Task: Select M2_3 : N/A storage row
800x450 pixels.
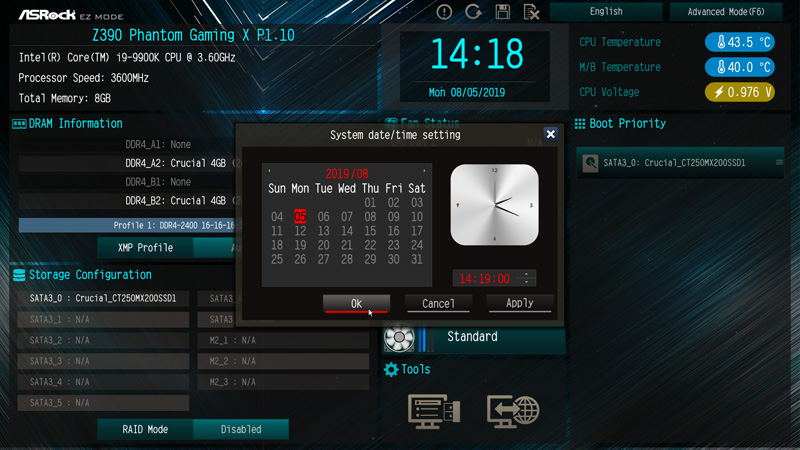Action: click(x=283, y=382)
